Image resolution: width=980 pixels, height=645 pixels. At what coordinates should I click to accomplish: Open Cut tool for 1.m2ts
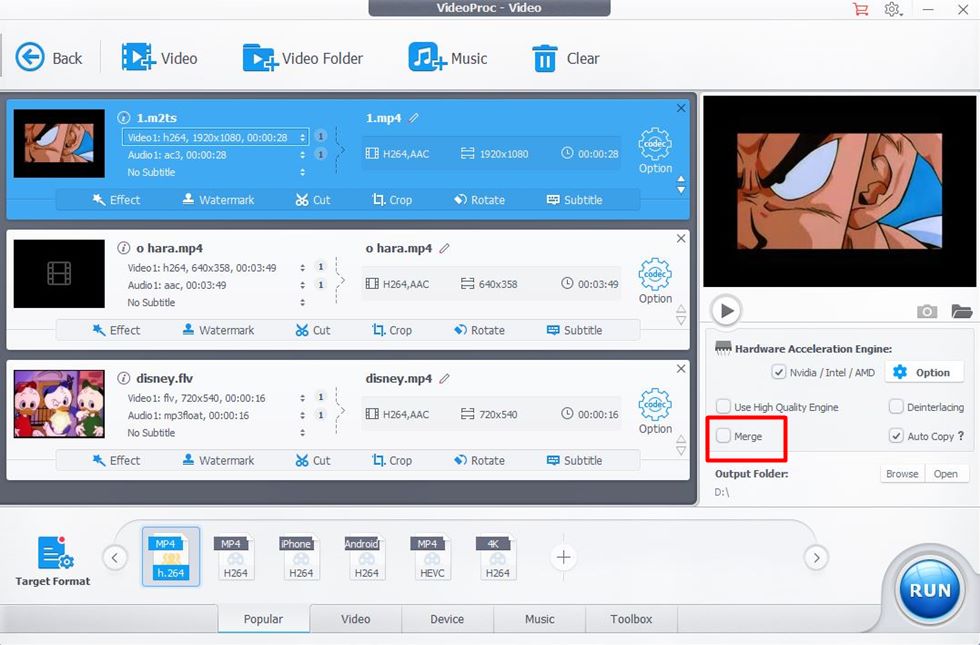point(313,200)
